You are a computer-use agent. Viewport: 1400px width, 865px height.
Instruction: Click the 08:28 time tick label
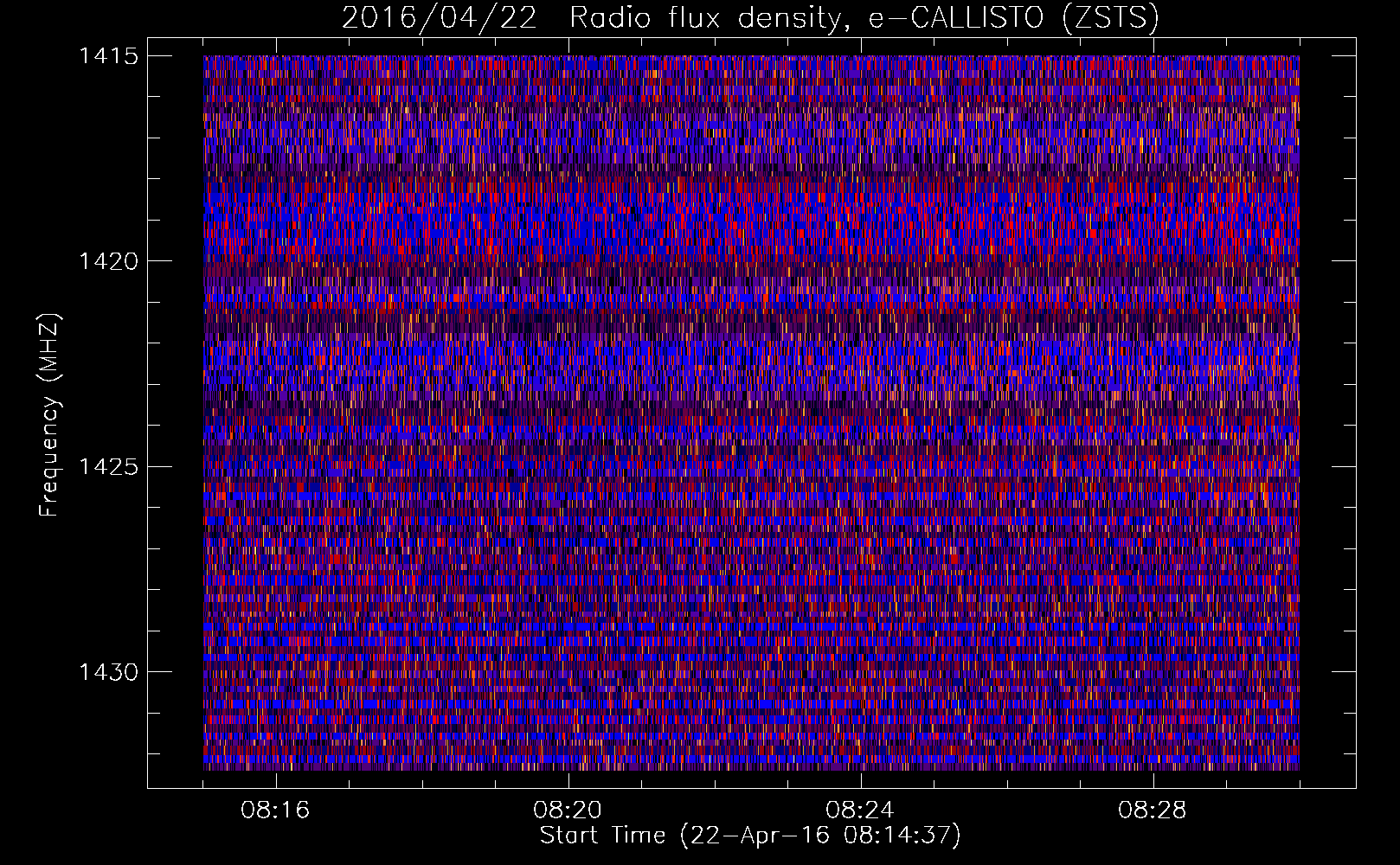coord(1153,810)
